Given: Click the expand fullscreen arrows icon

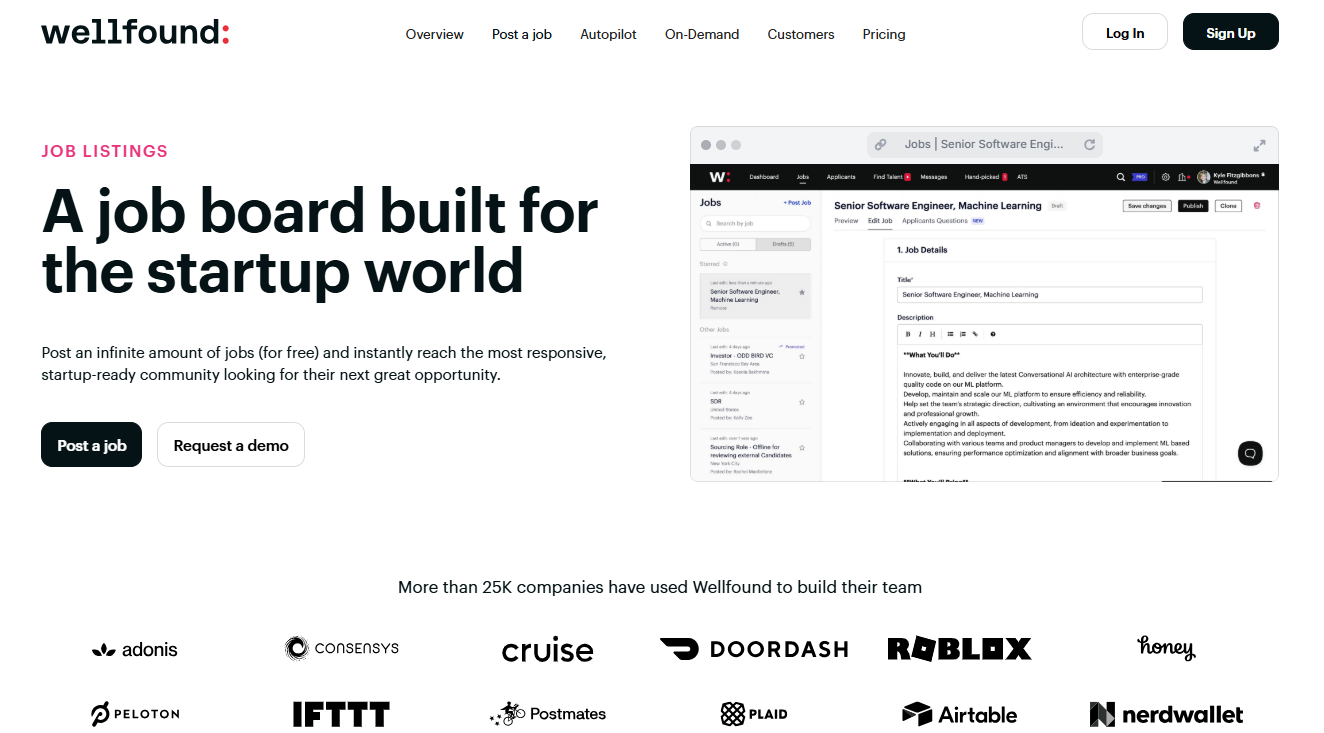Looking at the screenshot, I should (1259, 145).
